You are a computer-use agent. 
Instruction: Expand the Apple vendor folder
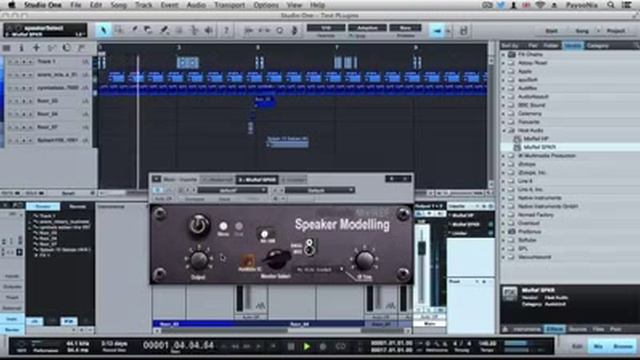click(503, 71)
